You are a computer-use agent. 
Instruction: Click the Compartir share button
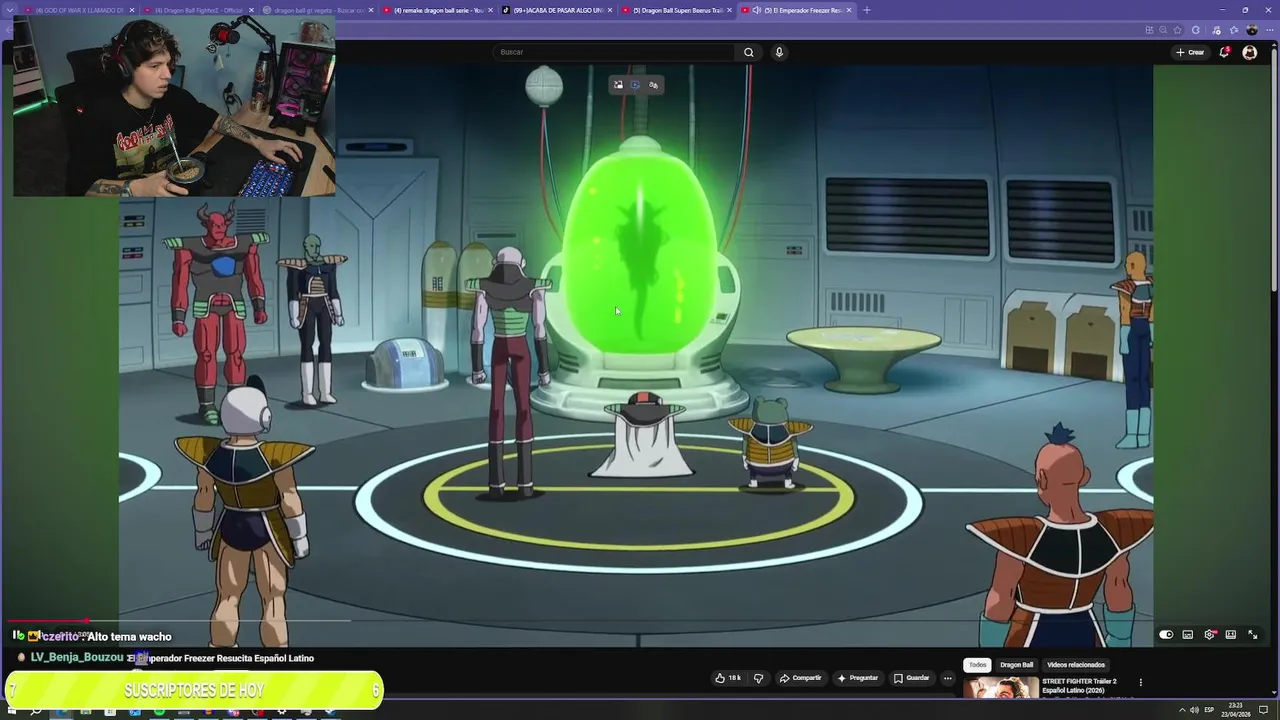800,678
